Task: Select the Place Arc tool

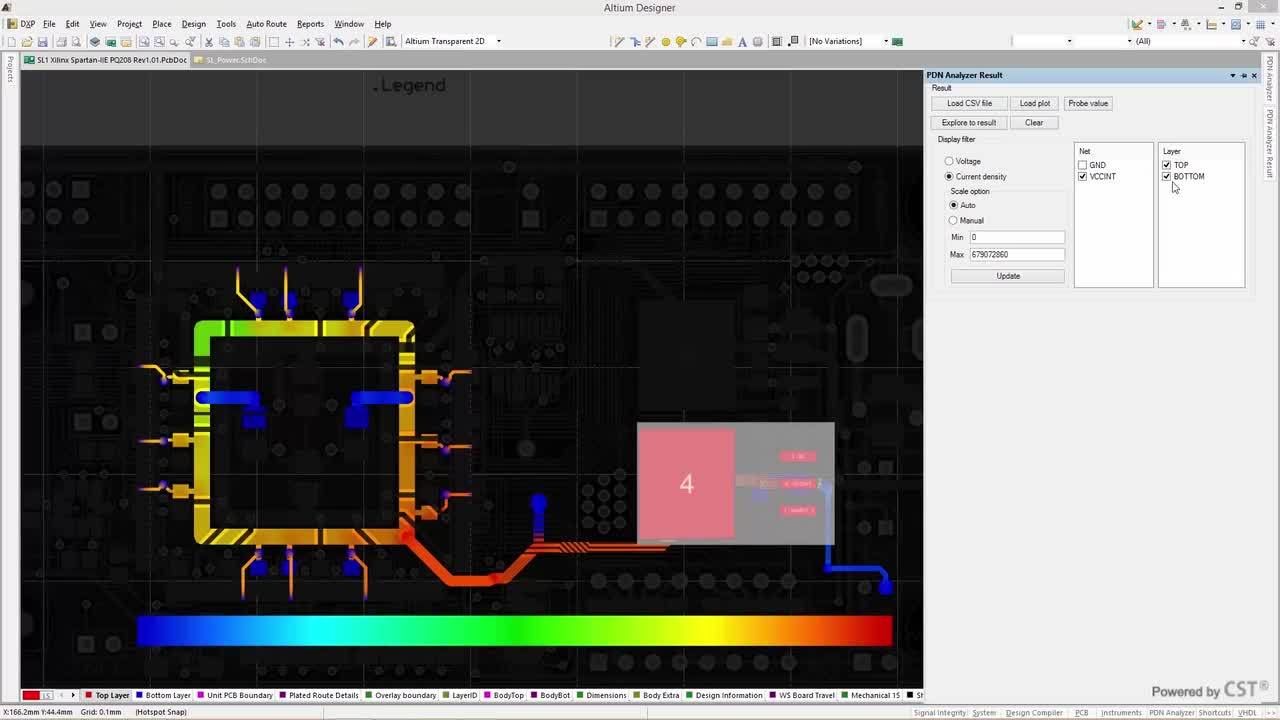Action: tap(696, 42)
